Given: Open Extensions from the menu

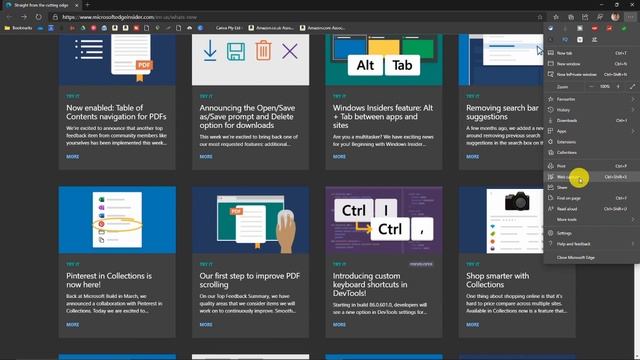Looking at the screenshot, I should tap(590, 142).
